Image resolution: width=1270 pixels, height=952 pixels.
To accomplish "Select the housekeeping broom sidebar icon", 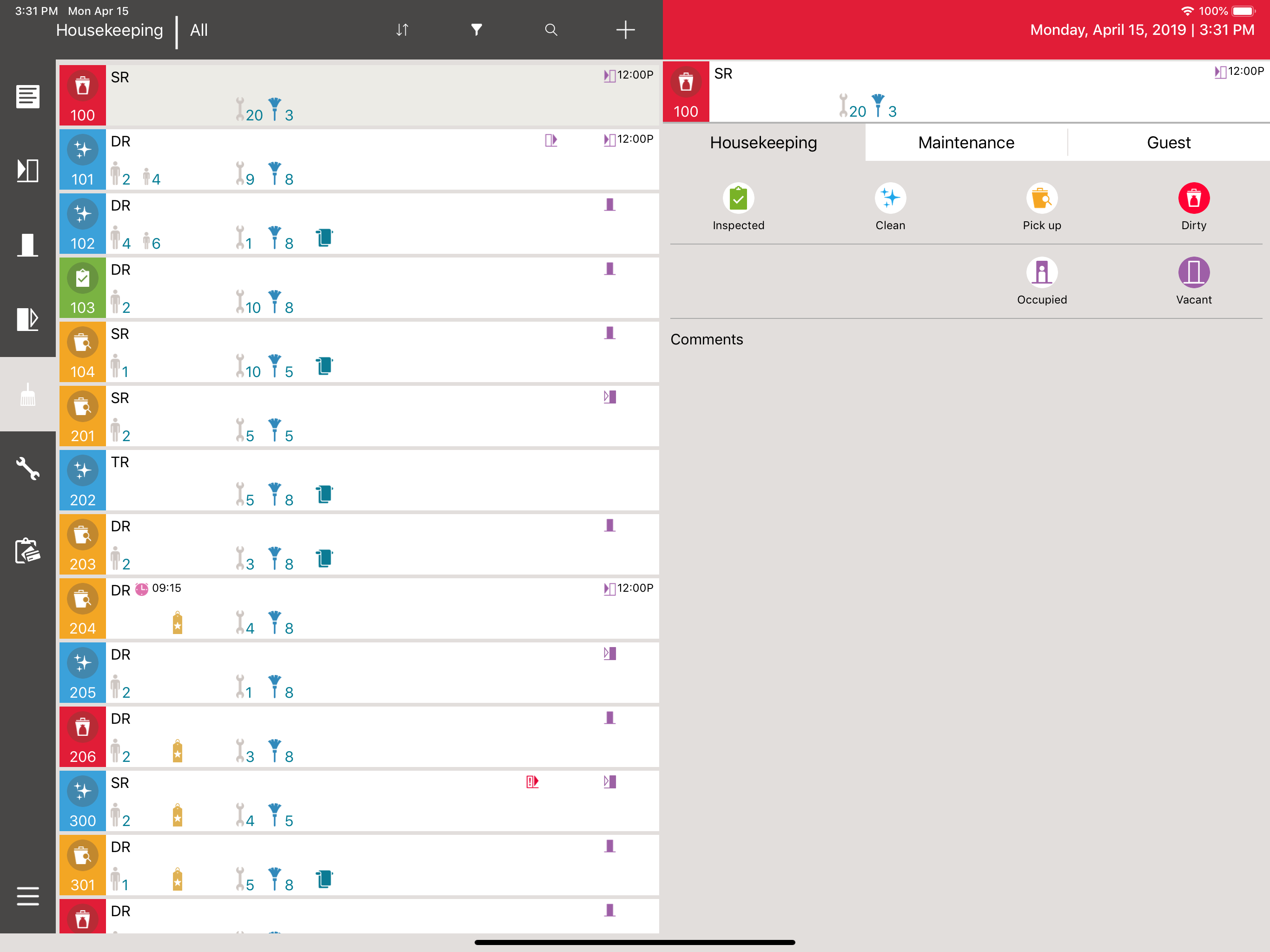I will click(27, 395).
